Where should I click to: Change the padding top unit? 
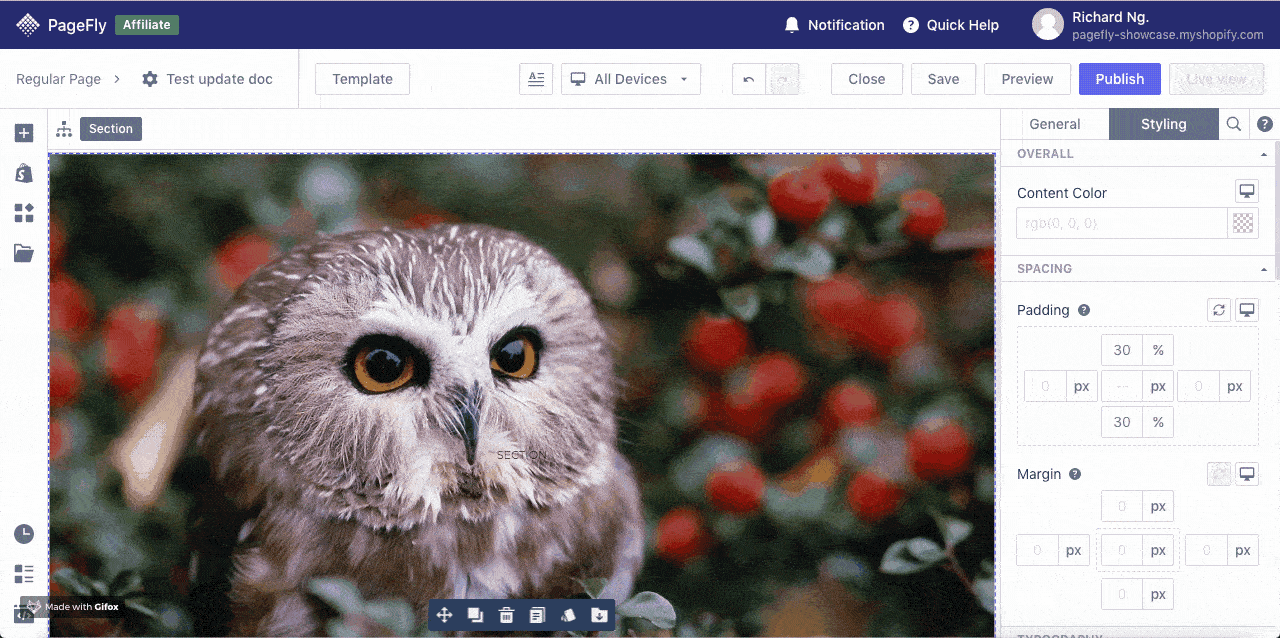coord(1158,350)
